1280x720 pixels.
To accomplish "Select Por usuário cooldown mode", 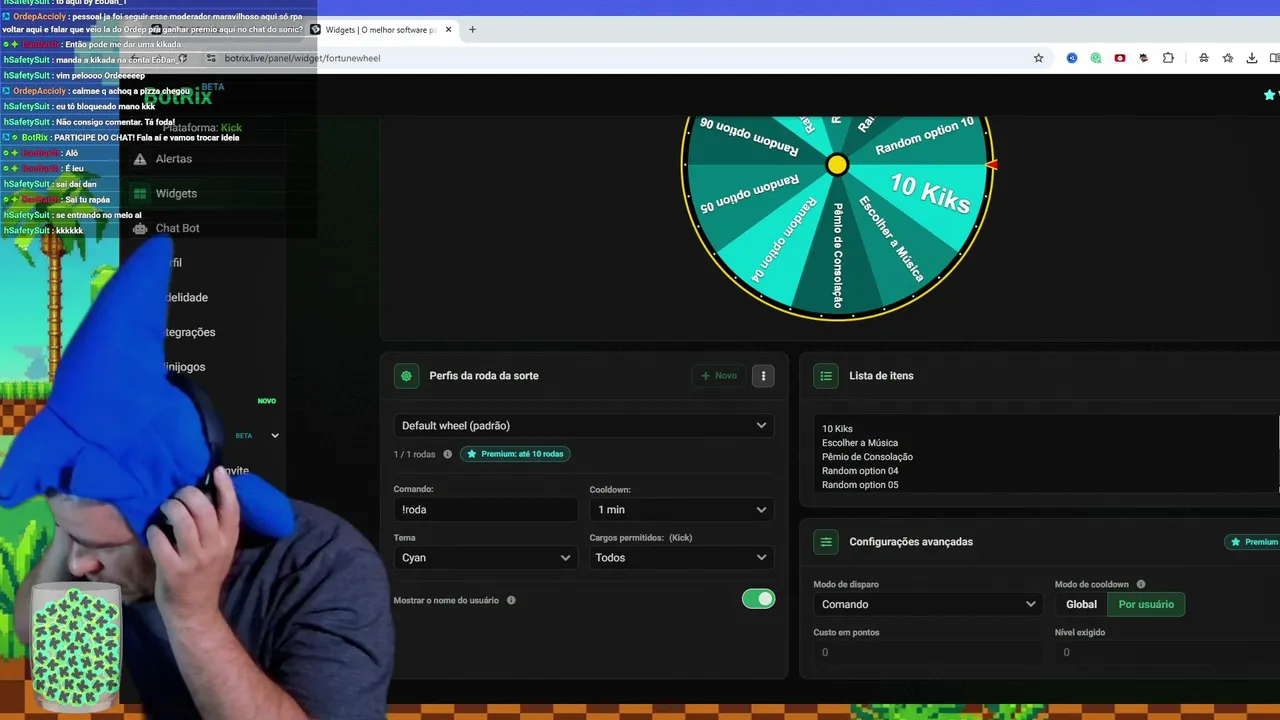I will pyautogui.click(x=1146, y=604).
